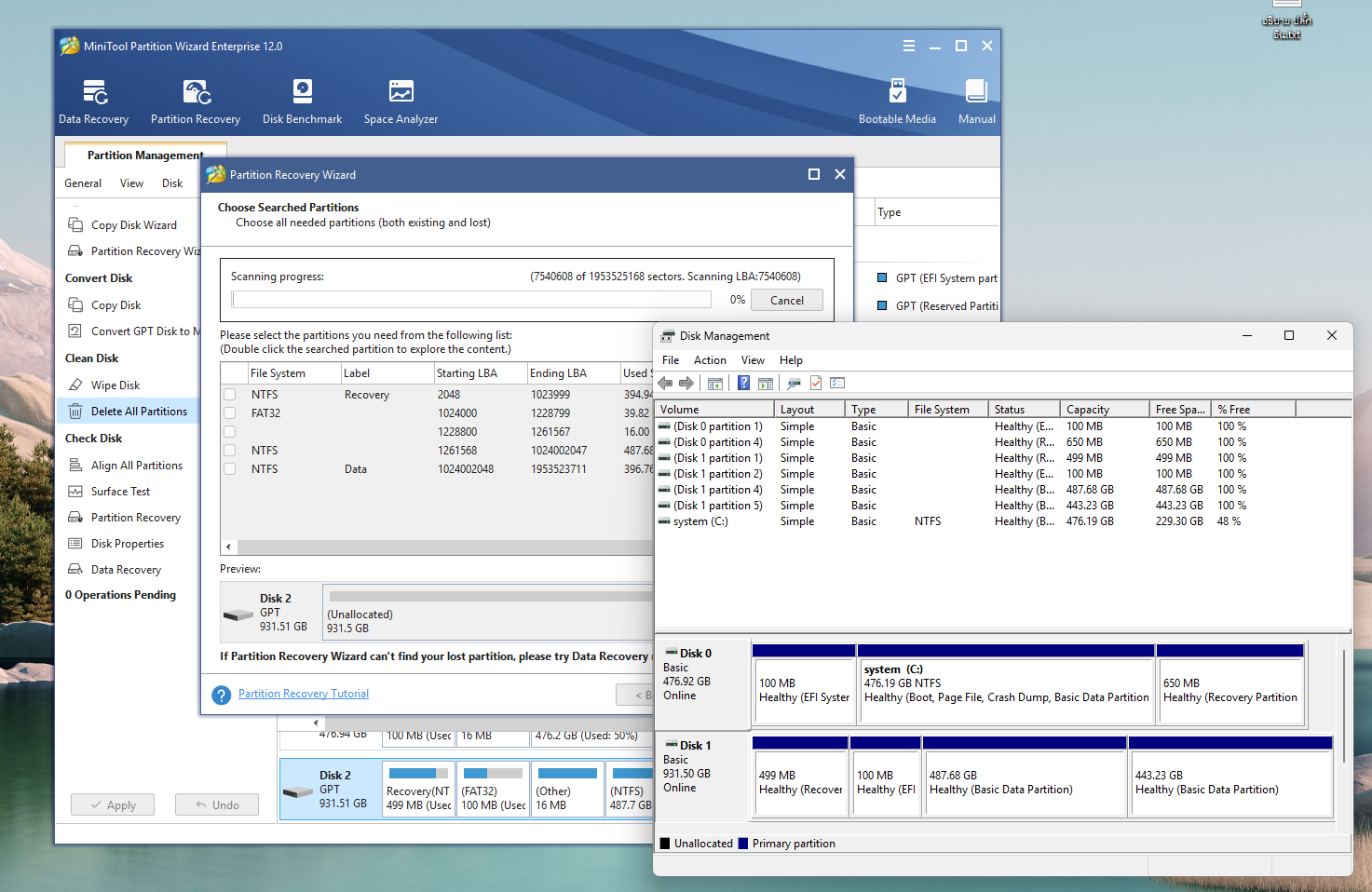Click the scanning progress bar

[472, 300]
